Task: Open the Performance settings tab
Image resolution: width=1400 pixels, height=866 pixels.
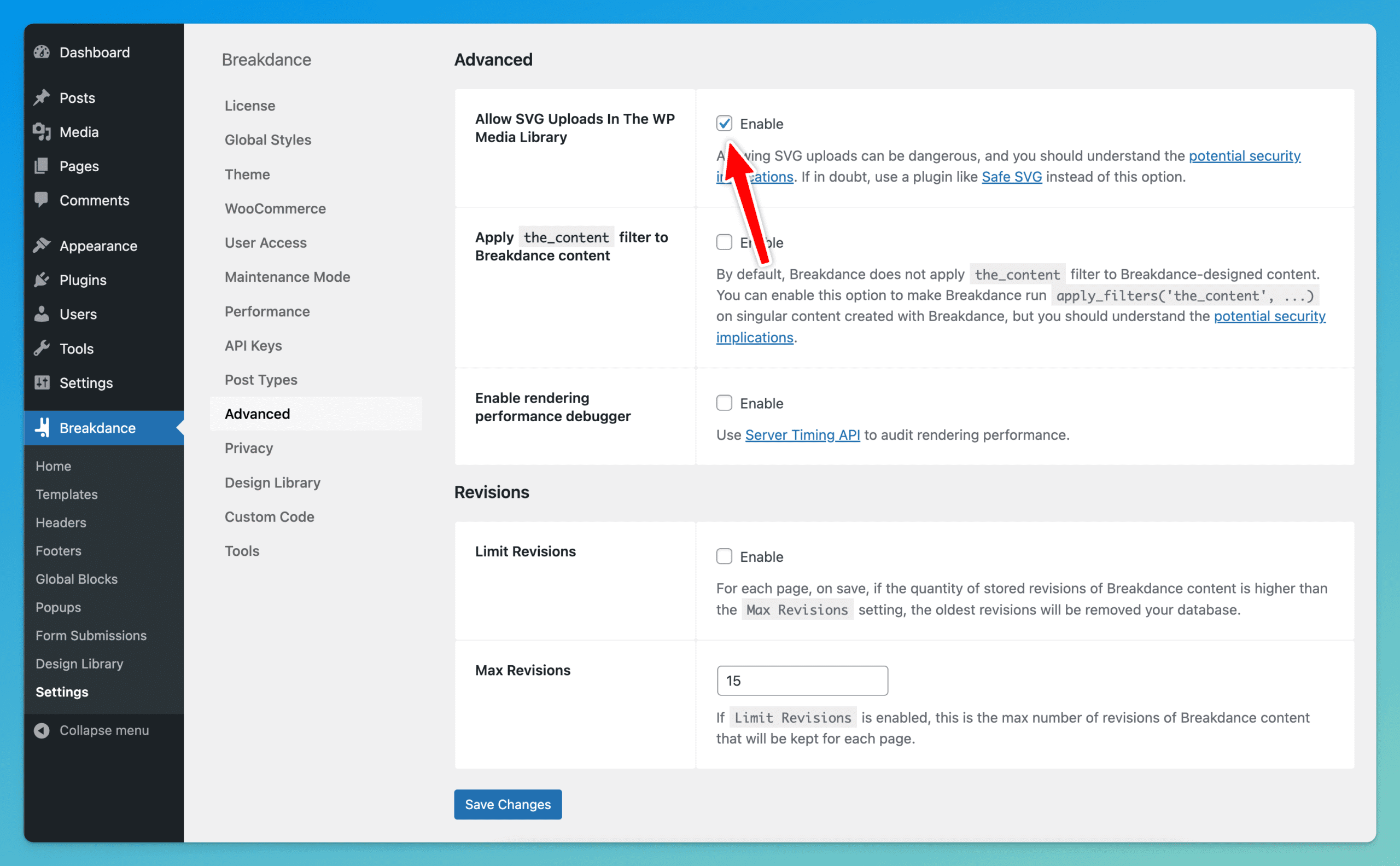Action: pos(267,311)
